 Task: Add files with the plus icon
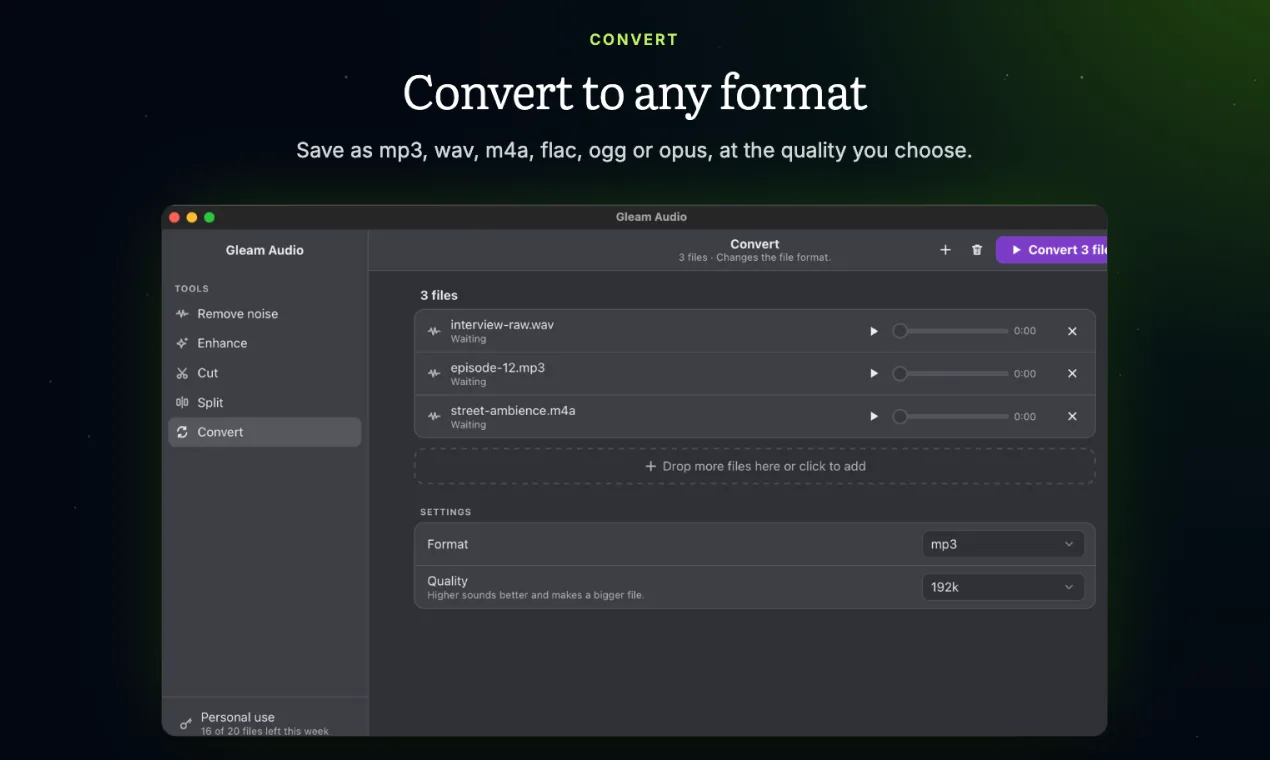tap(945, 250)
